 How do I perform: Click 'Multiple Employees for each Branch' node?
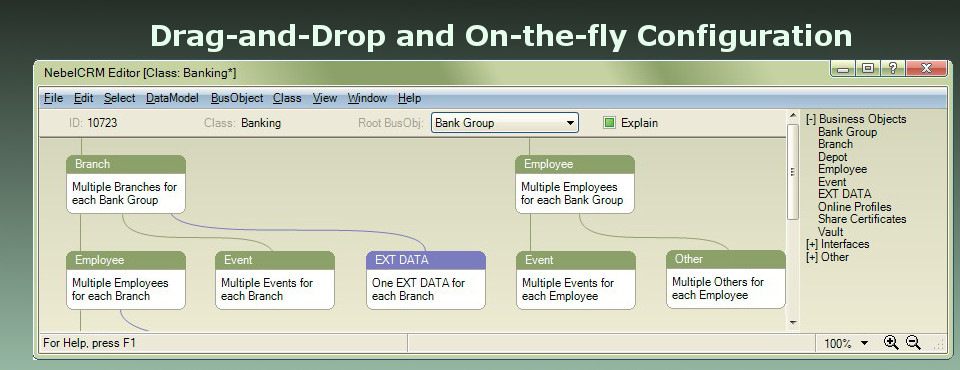(126, 281)
